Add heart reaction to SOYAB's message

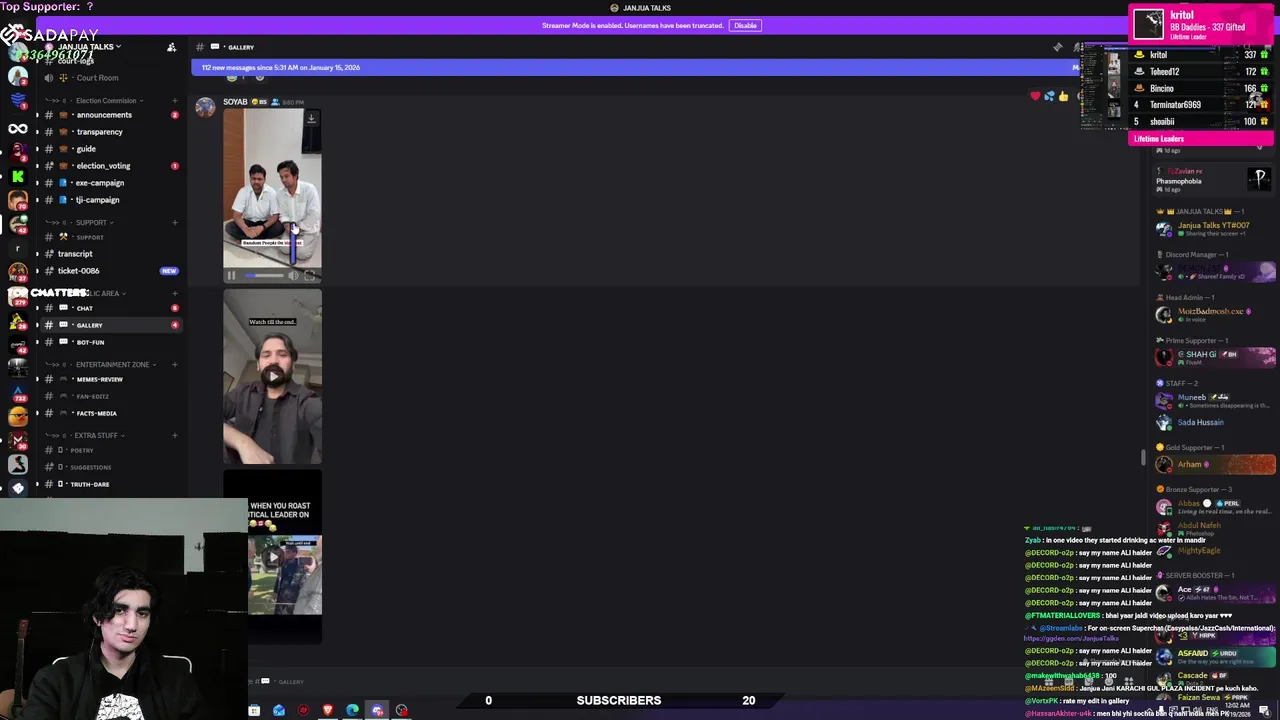point(1035,97)
